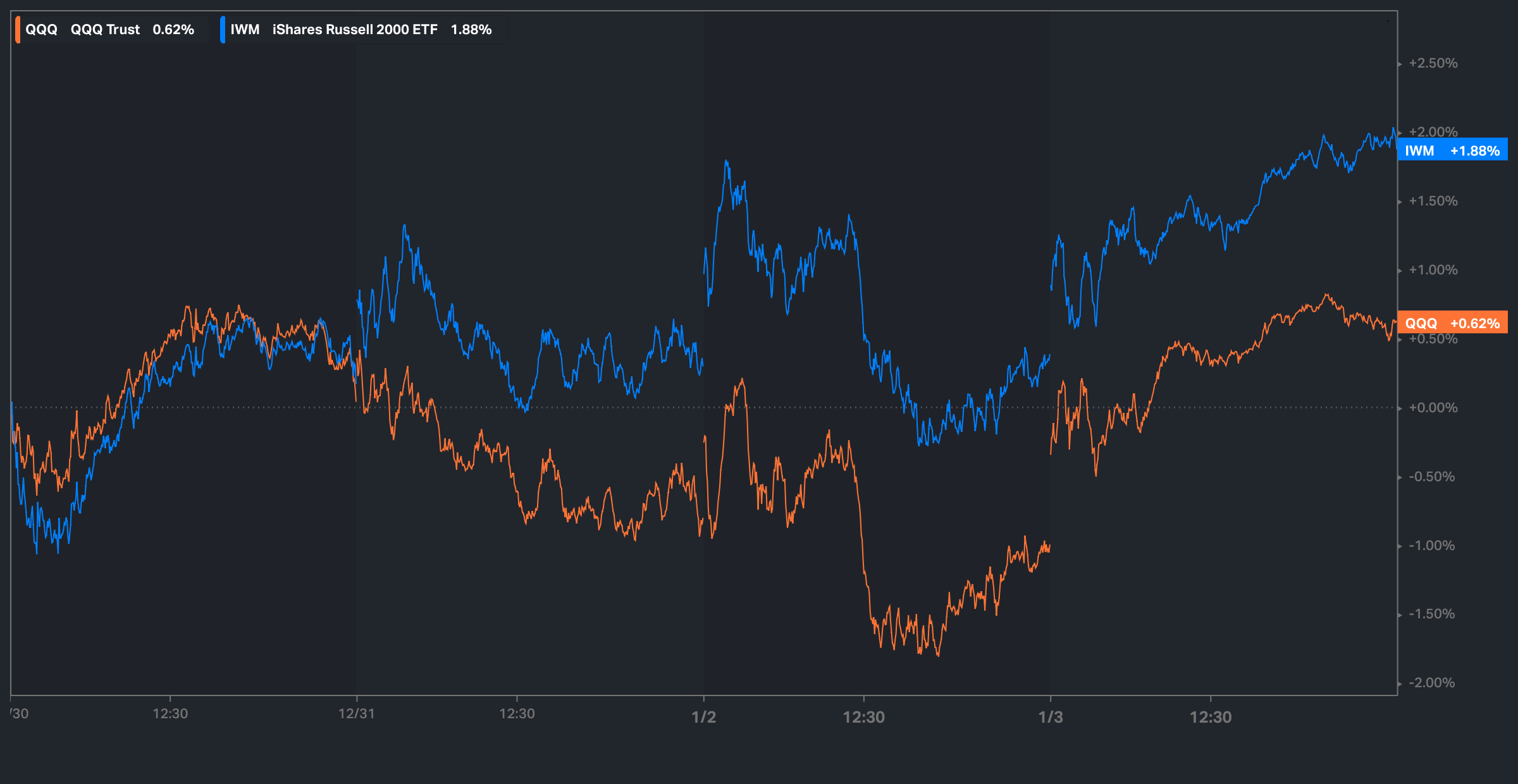Click the -0.50% y-axis label
The height and width of the screenshot is (784, 1518).
1431,477
